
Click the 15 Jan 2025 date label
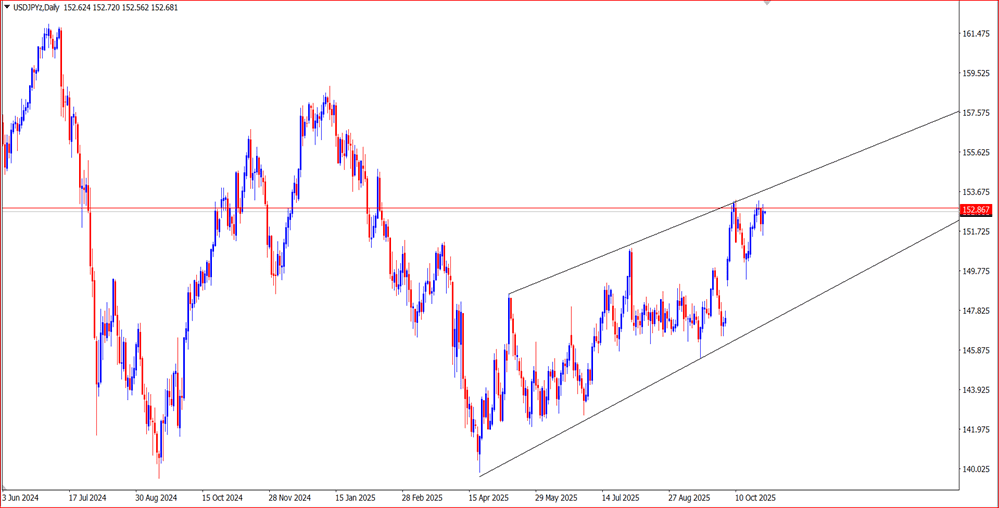(x=354, y=497)
